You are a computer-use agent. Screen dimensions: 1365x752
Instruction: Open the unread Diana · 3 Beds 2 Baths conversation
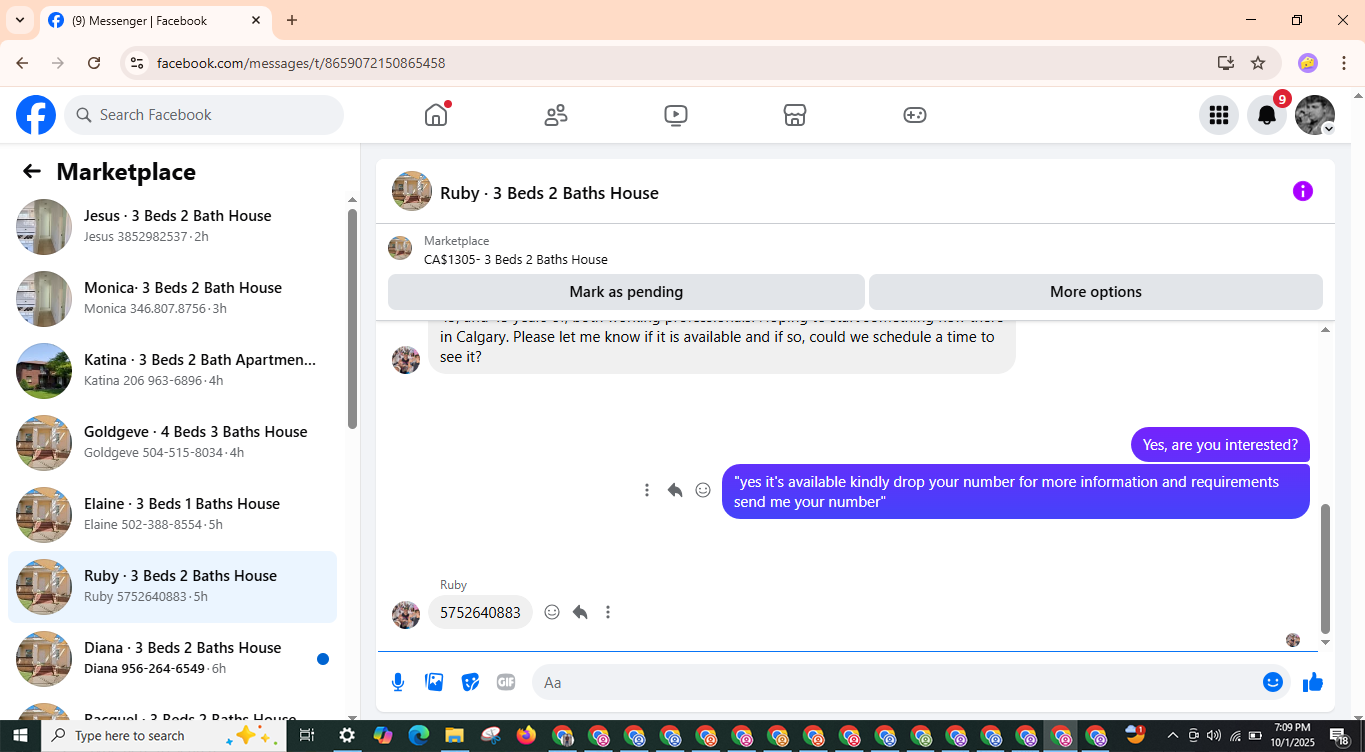tap(172, 659)
